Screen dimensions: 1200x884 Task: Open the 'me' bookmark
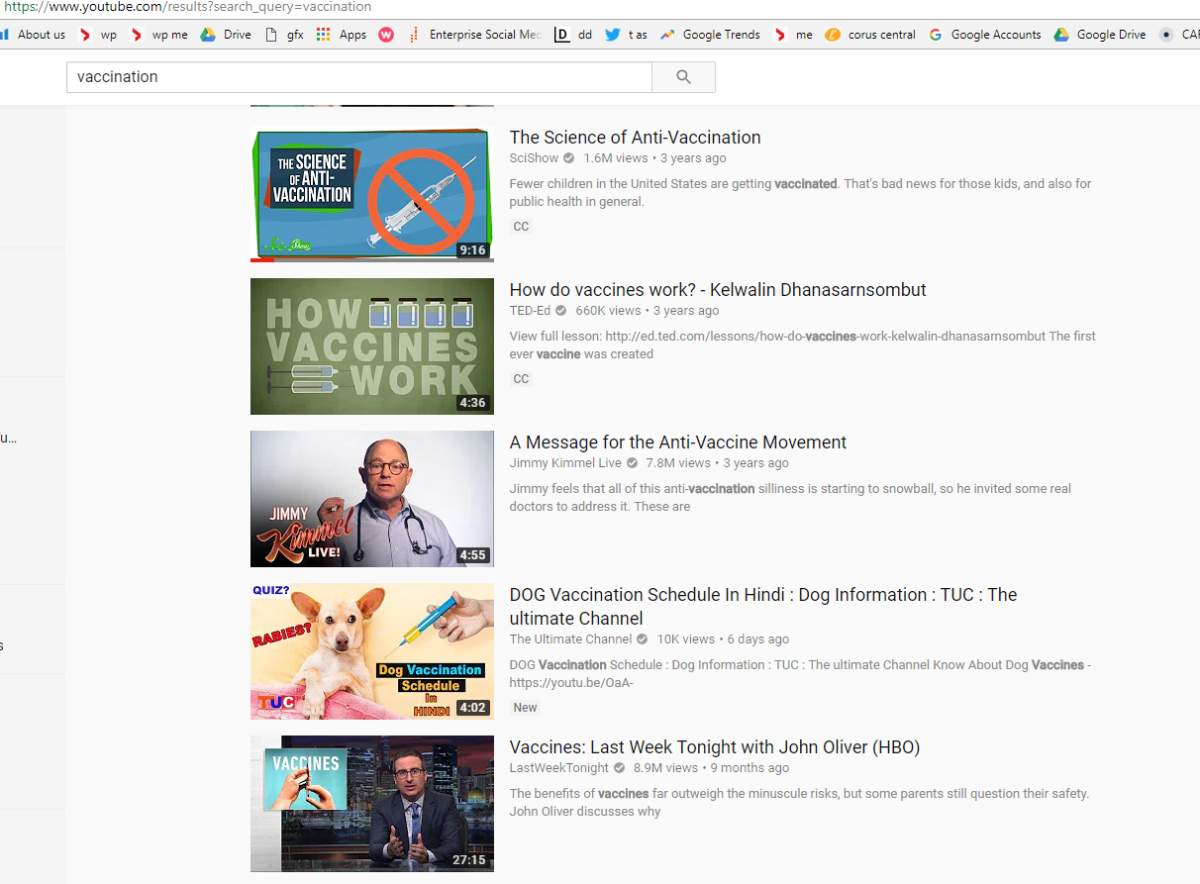[x=793, y=34]
